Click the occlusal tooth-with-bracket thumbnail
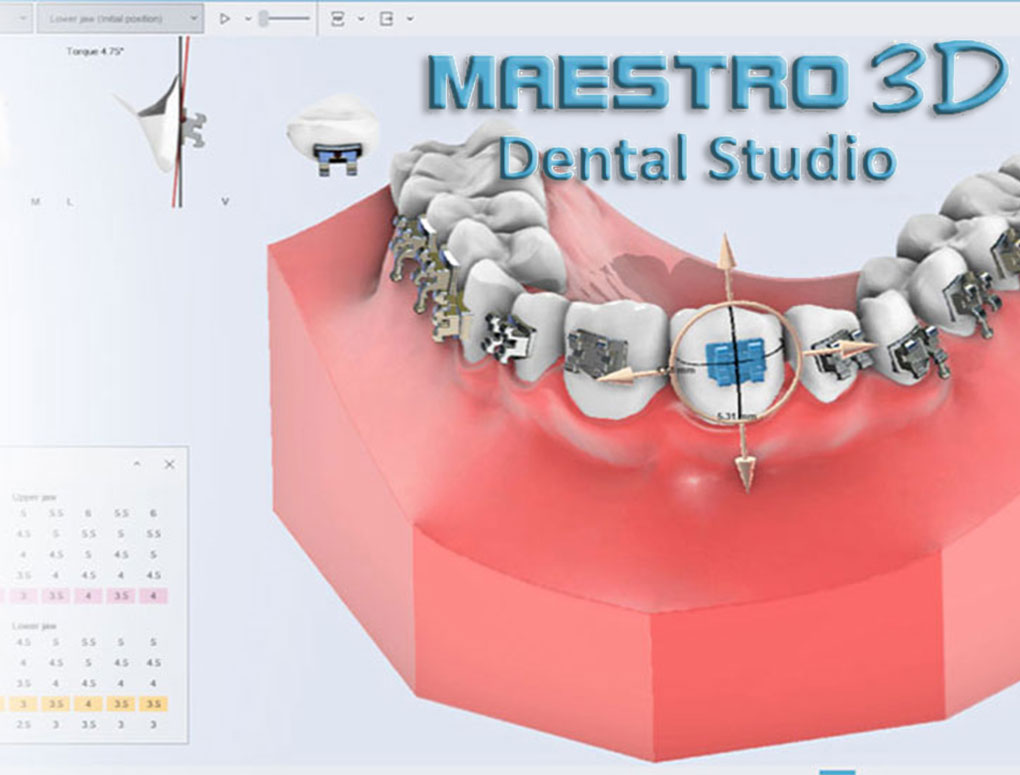Viewport: 1020px width, 775px height. coord(333,135)
